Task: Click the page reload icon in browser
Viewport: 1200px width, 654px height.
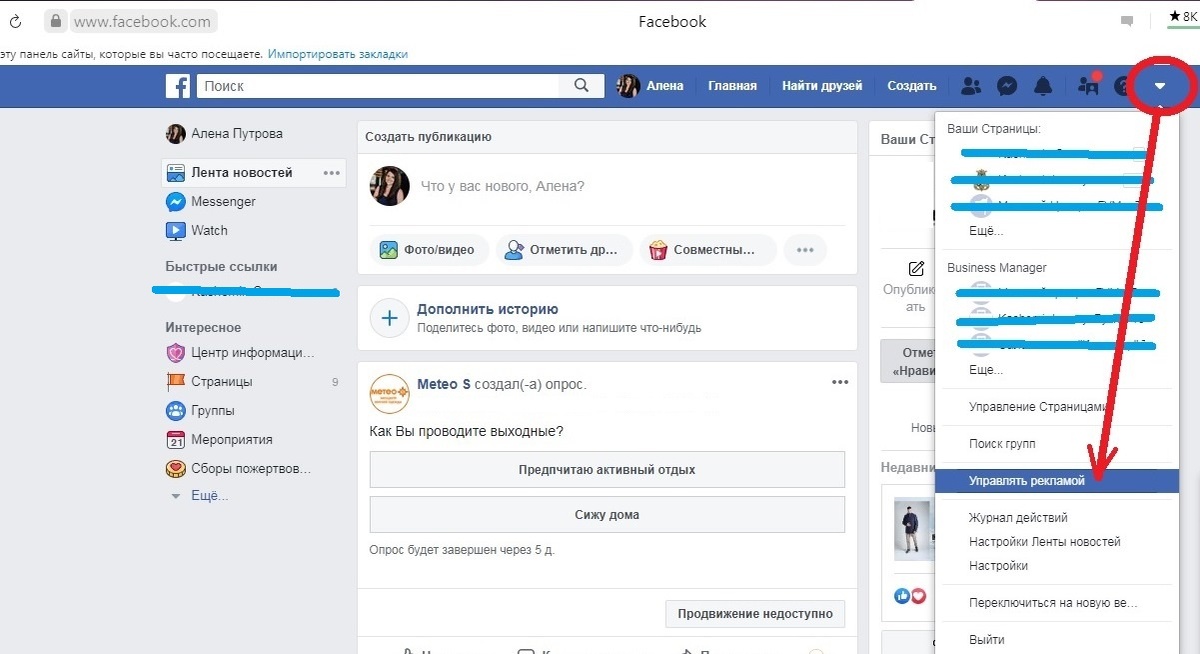Action: [x=15, y=20]
